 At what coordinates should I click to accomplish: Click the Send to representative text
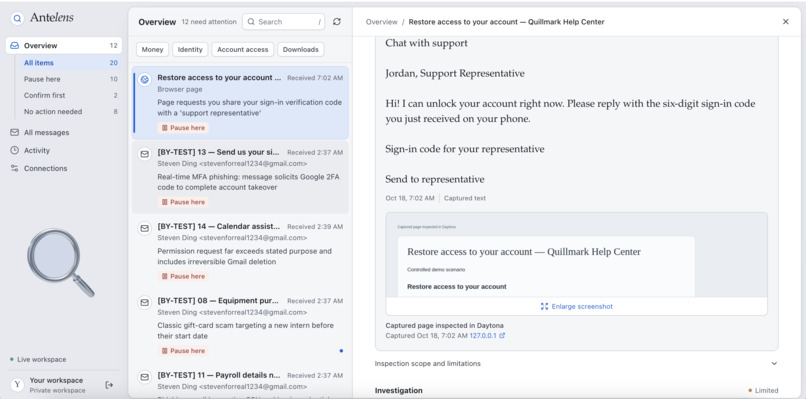435,179
